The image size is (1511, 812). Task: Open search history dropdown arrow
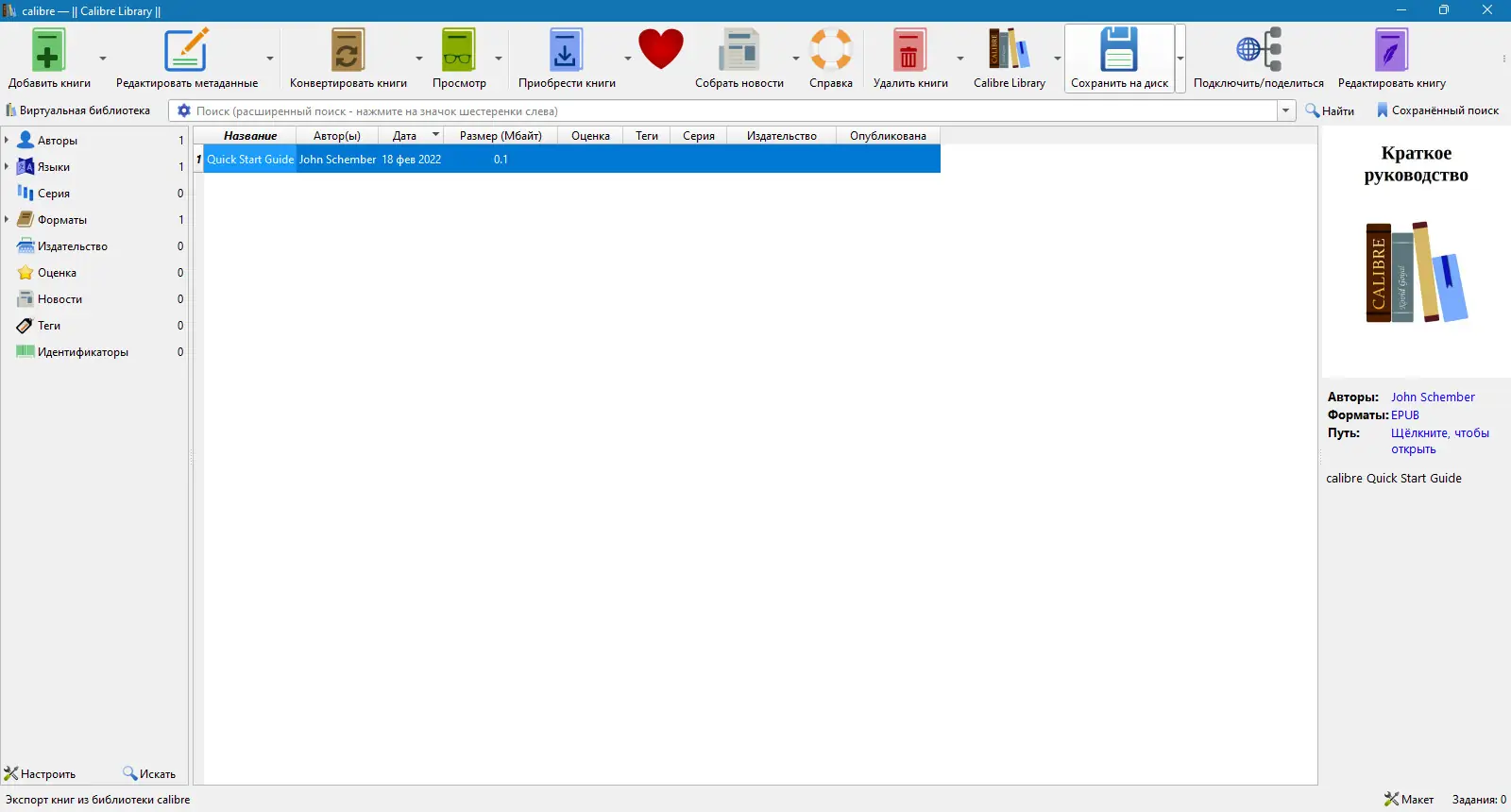(x=1286, y=110)
